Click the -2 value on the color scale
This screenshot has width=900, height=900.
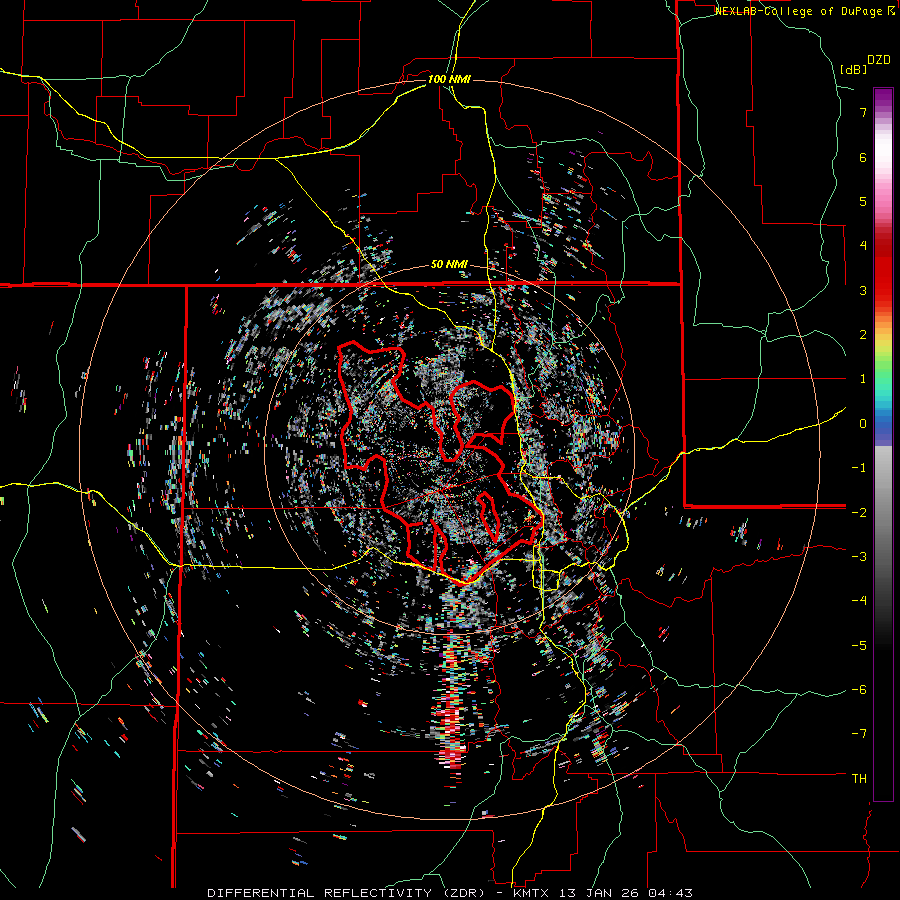point(859,512)
